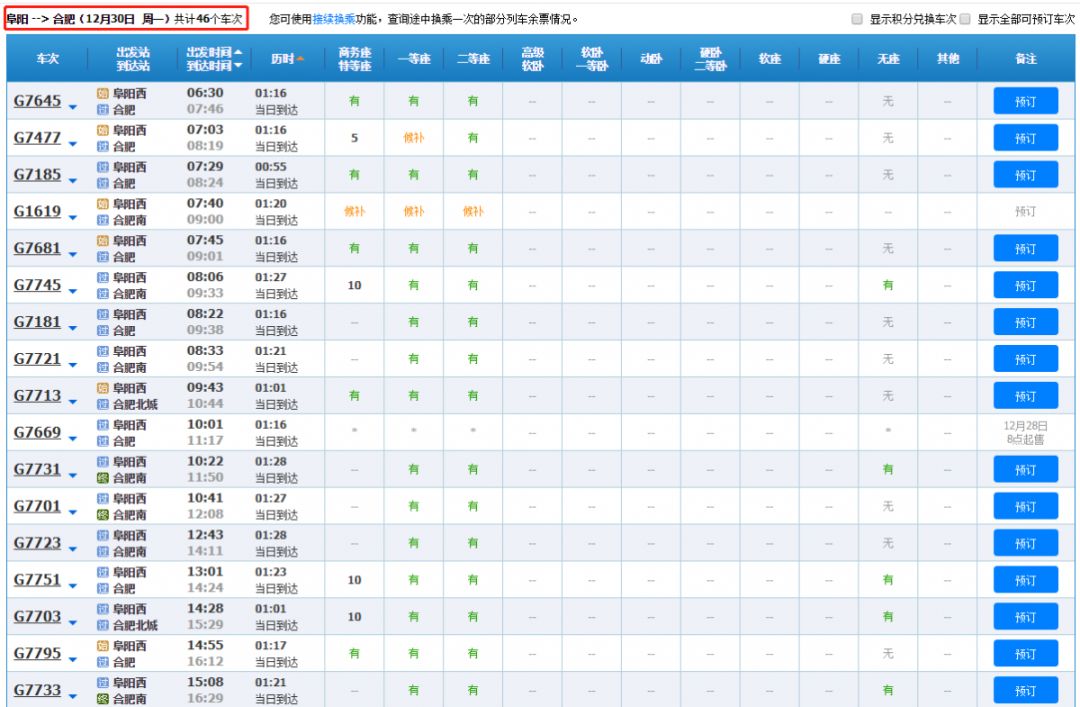The width and height of the screenshot is (1080, 707).
Task: Click the 始 origin icon on G7795's row
Action: point(102,646)
